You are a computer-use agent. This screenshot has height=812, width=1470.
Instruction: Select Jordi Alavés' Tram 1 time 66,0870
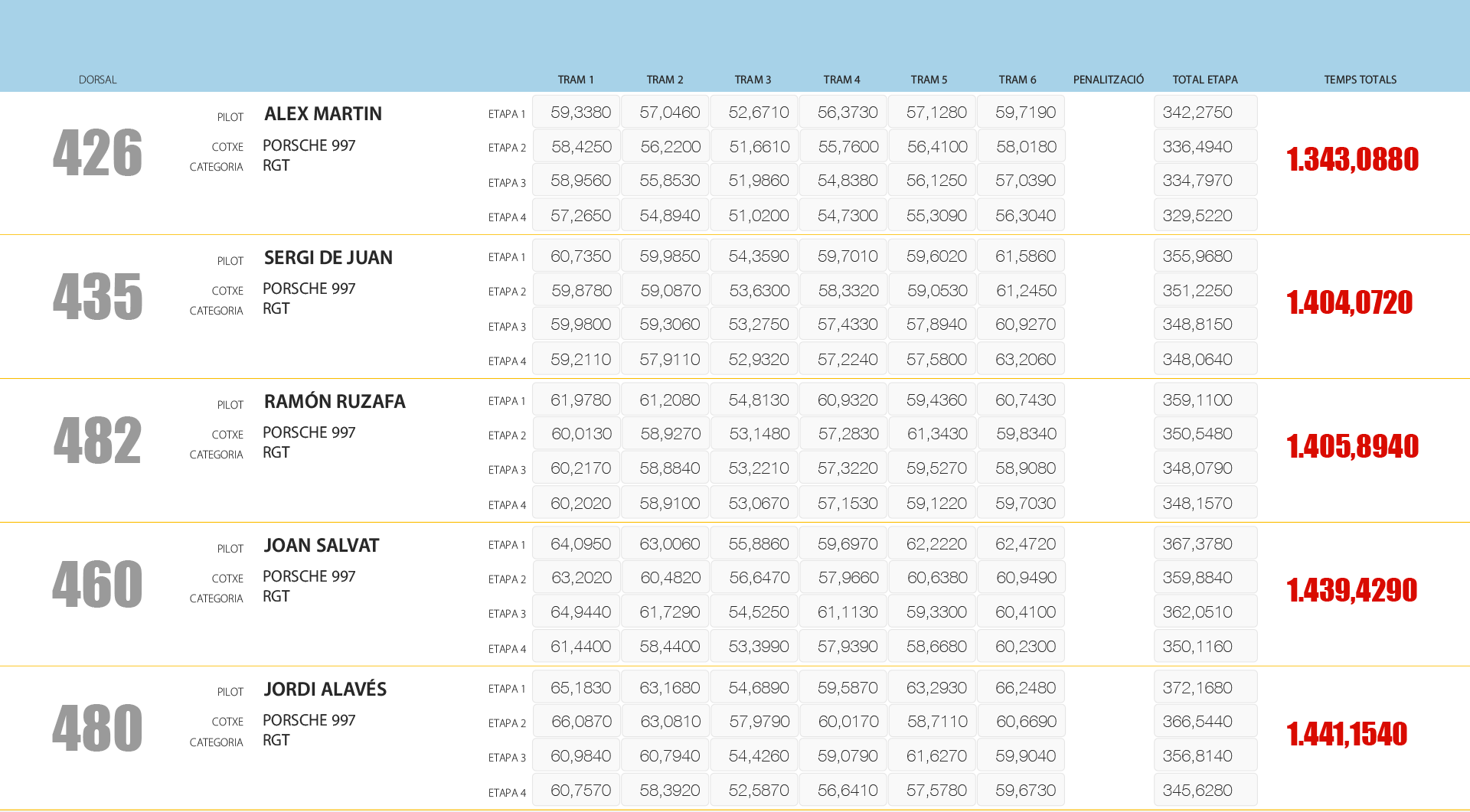pyautogui.click(x=580, y=722)
